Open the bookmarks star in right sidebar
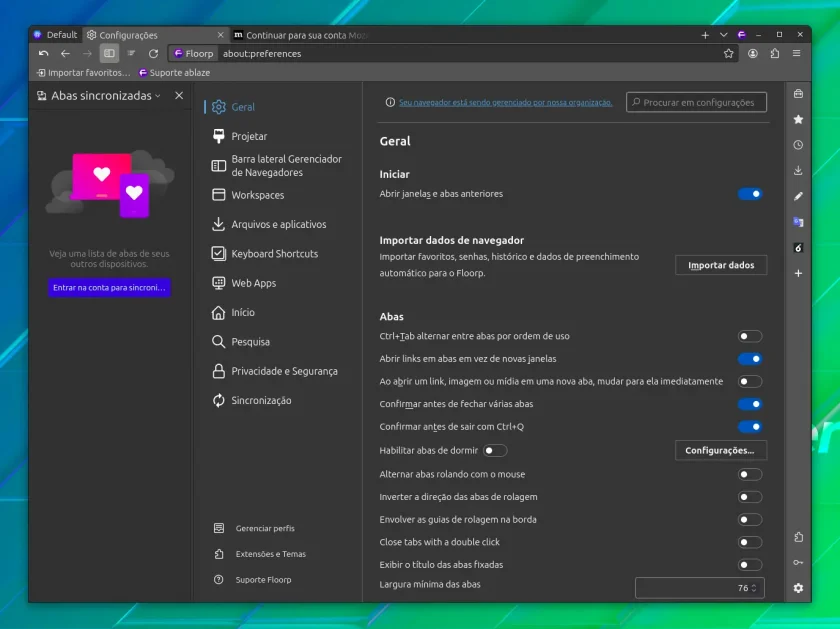Image resolution: width=840 pixels, height=629 pixels. [798, 119]
